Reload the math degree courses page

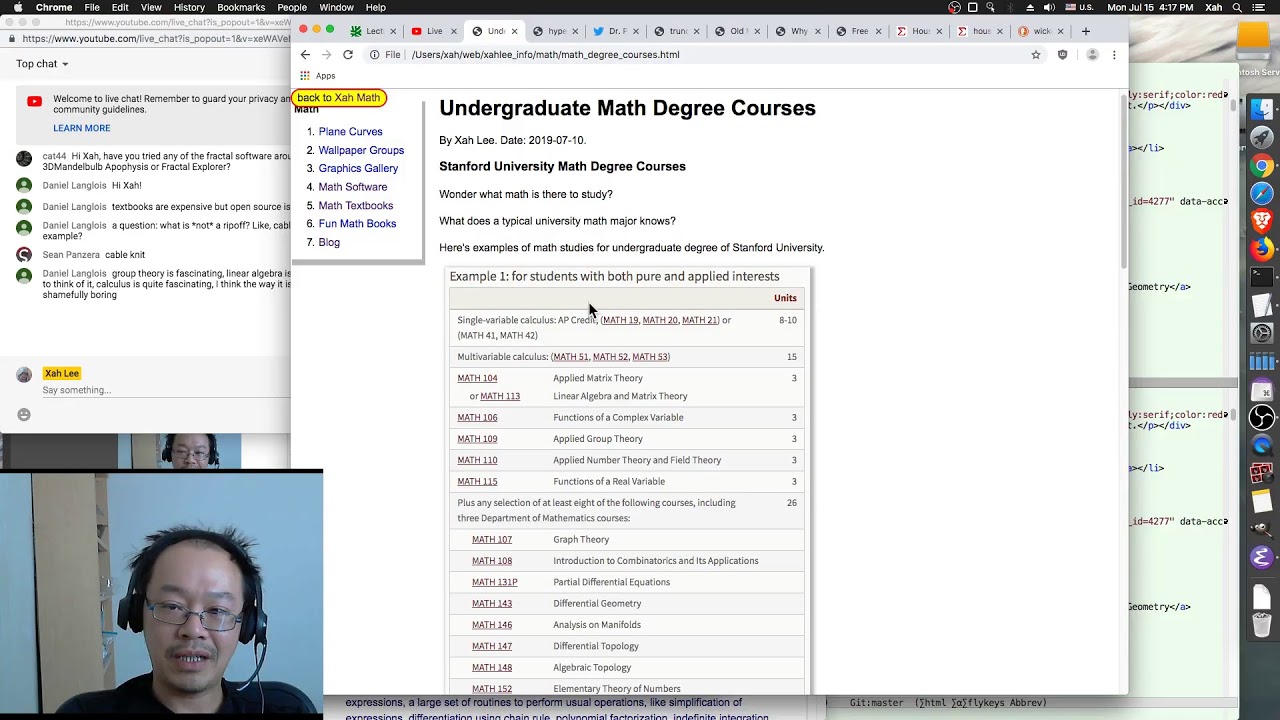348,55
